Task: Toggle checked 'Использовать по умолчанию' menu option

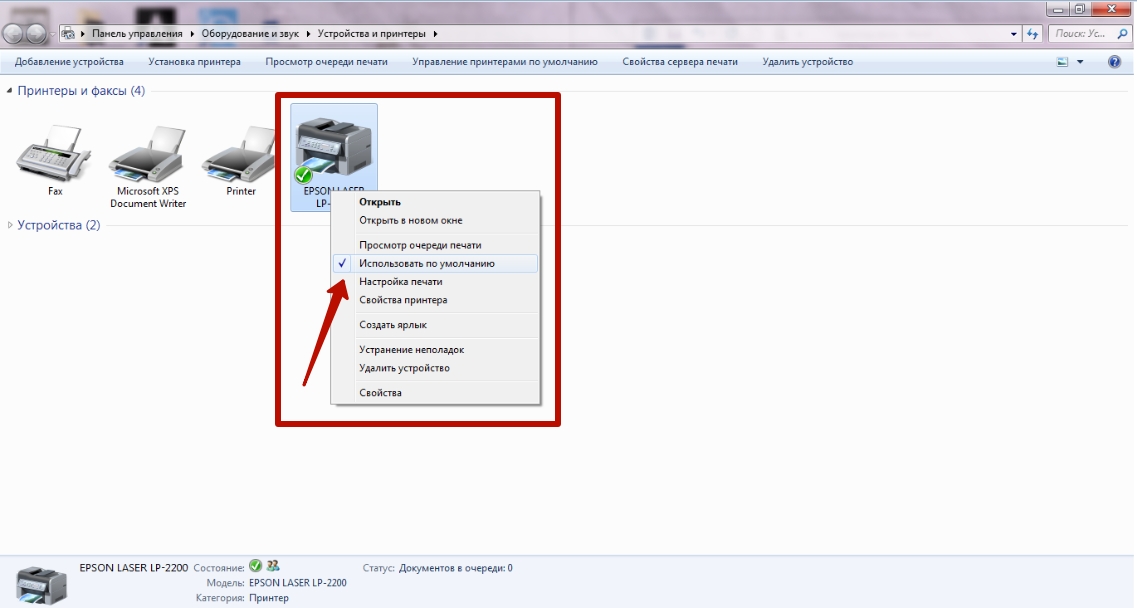Action: click(427, 264)
